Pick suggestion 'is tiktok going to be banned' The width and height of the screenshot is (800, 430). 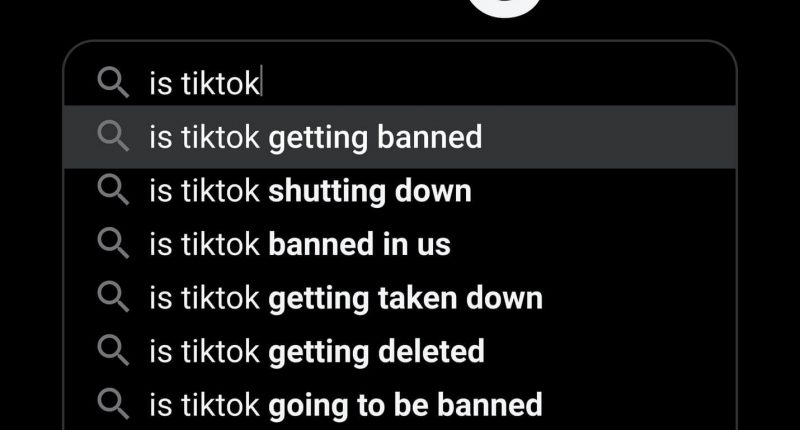(400, 404)
